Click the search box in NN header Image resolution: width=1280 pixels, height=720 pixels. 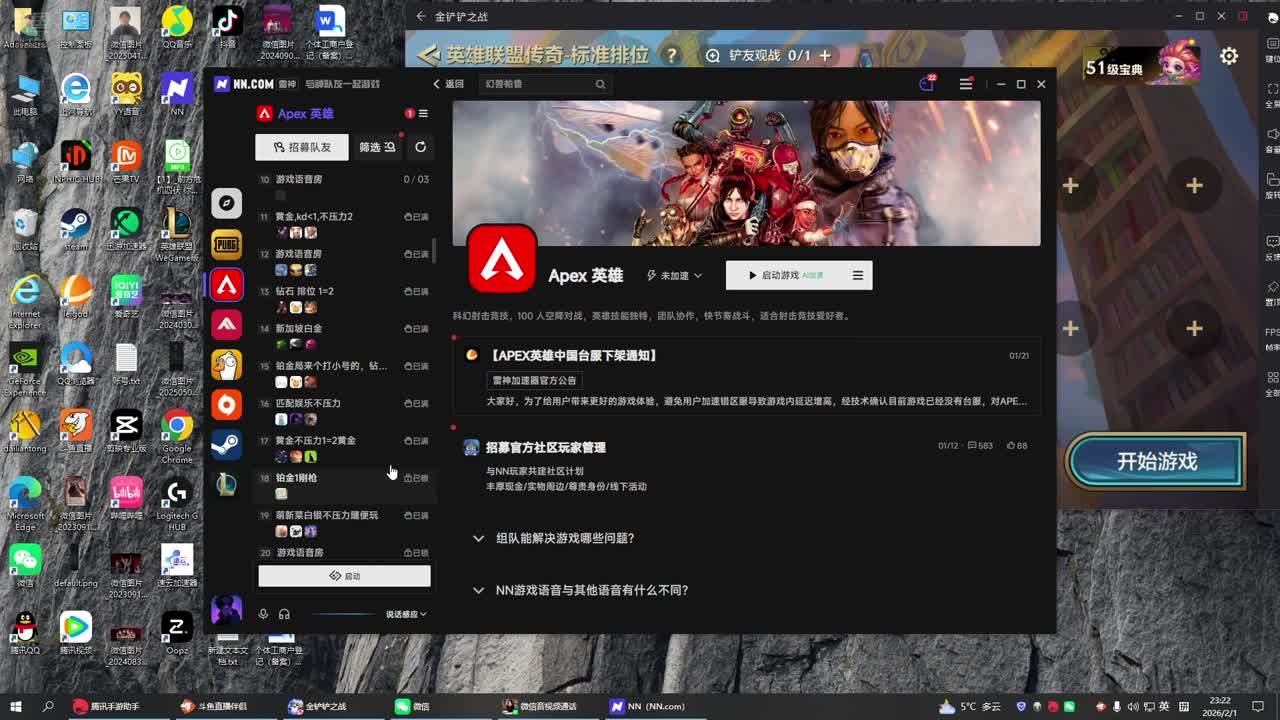tap(544, 85)
